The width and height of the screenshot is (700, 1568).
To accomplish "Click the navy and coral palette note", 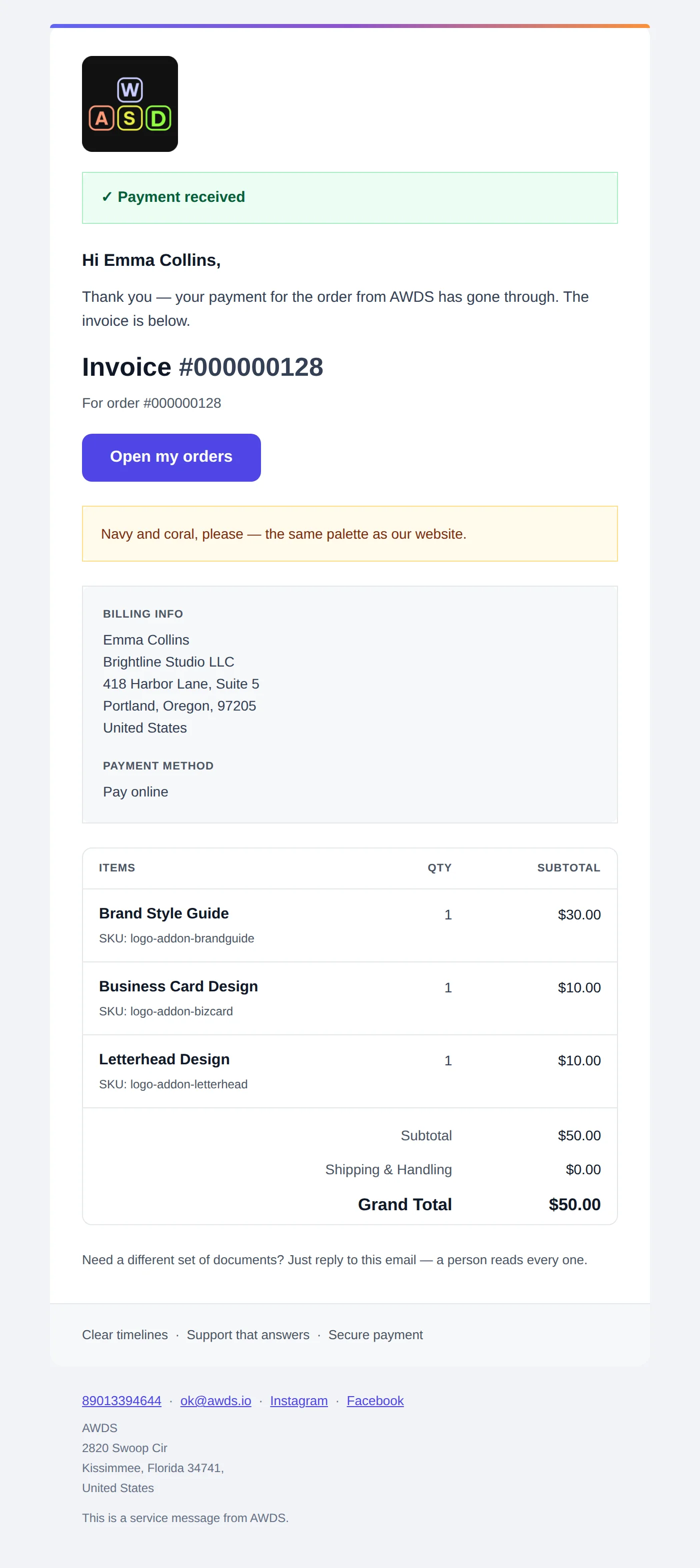I will [x=349, y=534].
